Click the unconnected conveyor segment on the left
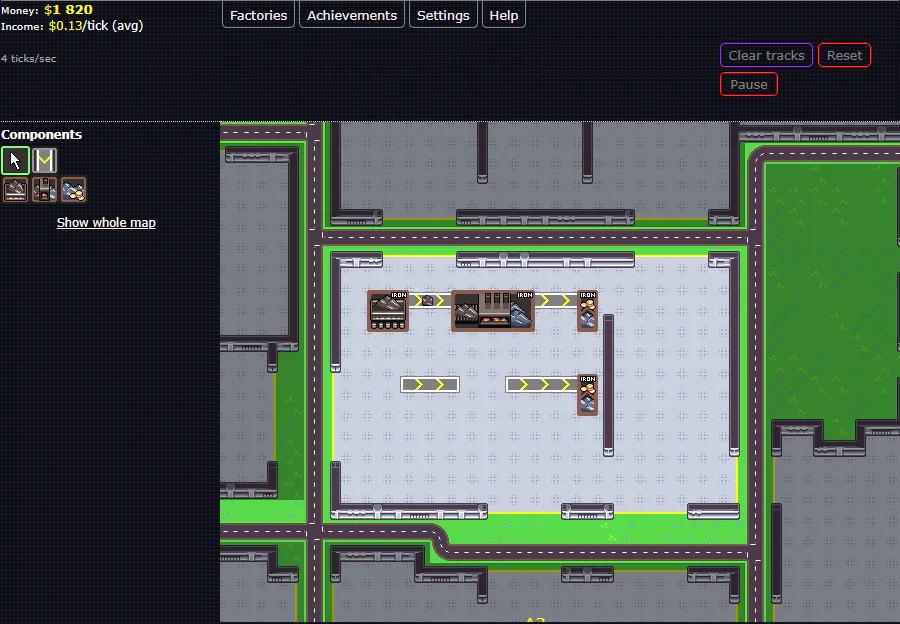 tap(430, 384)
